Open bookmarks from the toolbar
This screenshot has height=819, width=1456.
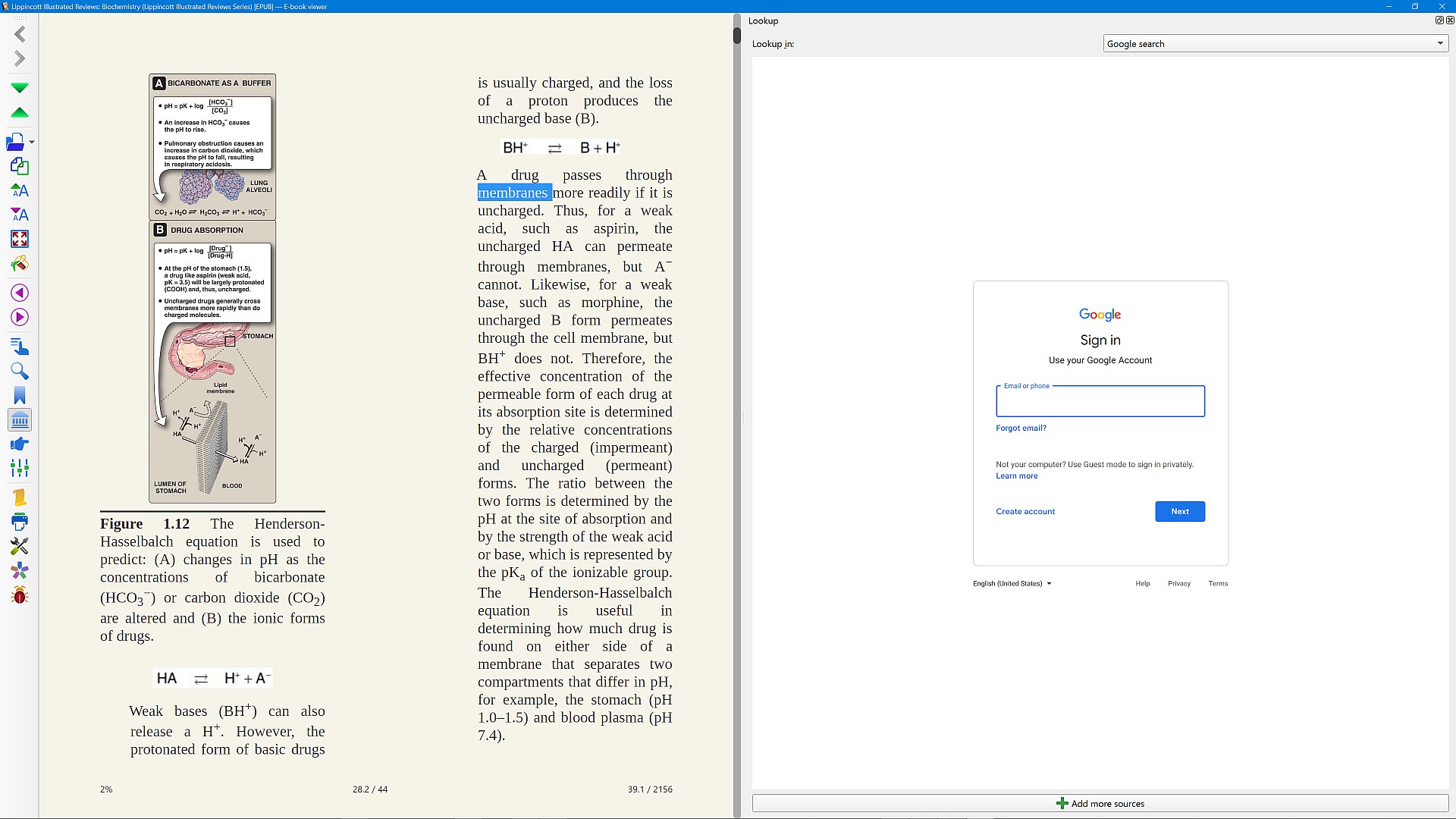point(20,396)
